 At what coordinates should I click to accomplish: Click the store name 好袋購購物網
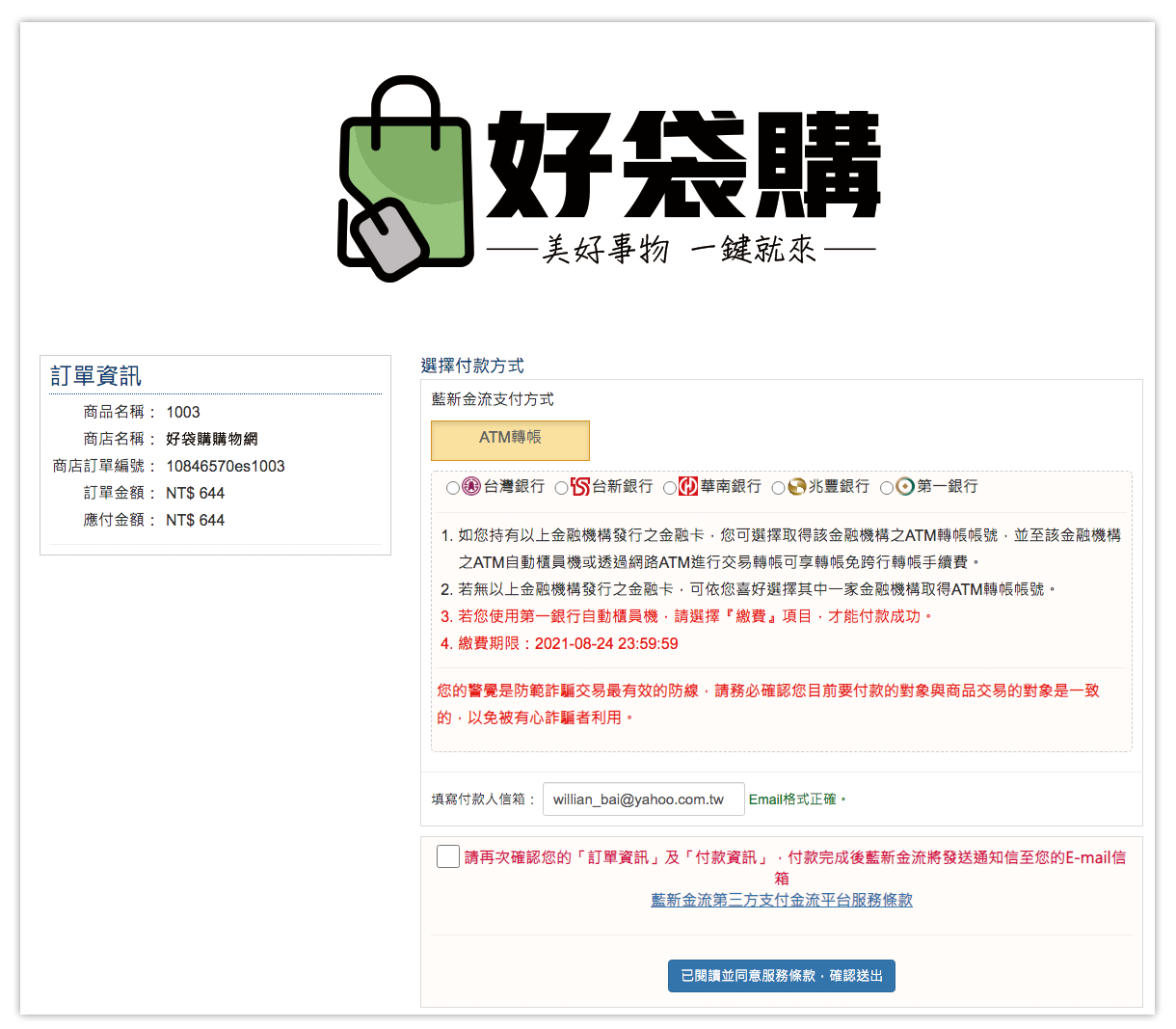point(212,439)
